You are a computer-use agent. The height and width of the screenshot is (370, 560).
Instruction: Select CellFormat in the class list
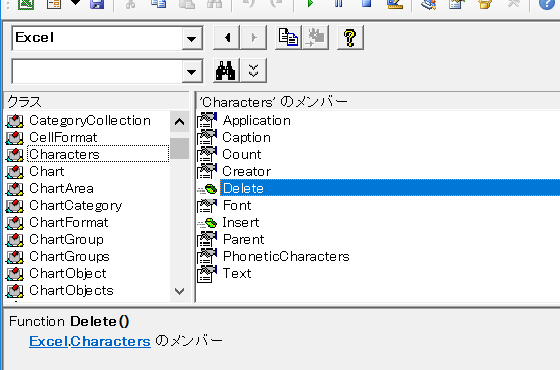(x=63, y=138)
